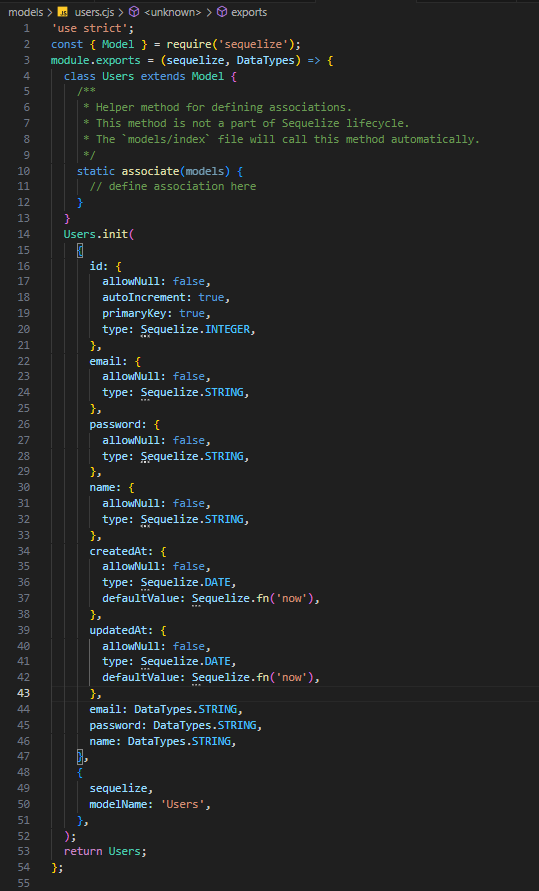
Task: Click line number 55 in the gutter
Action: click(x=23, y=884)
